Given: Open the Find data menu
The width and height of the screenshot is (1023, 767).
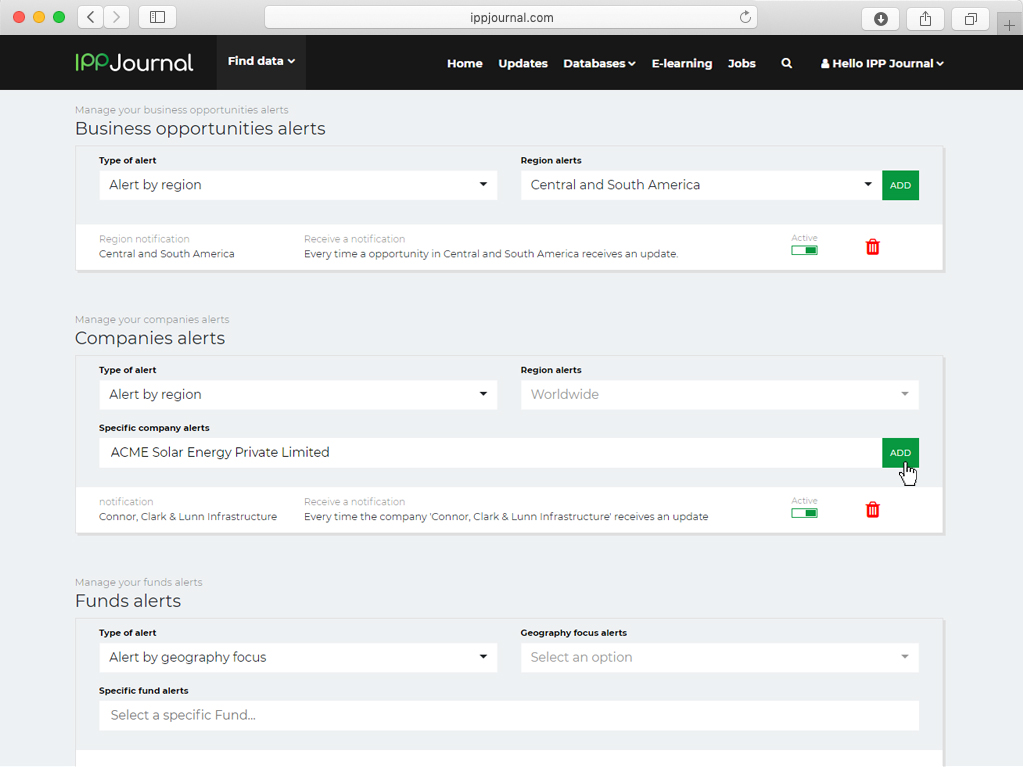Looking at the screenshot, I should 261,62.
